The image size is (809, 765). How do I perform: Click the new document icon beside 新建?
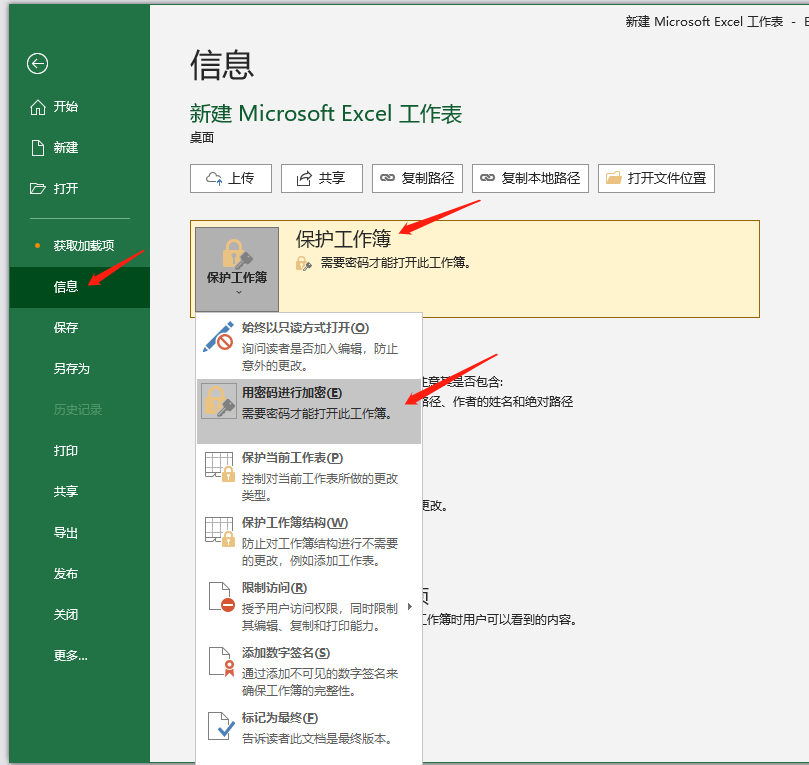point(37,148)
